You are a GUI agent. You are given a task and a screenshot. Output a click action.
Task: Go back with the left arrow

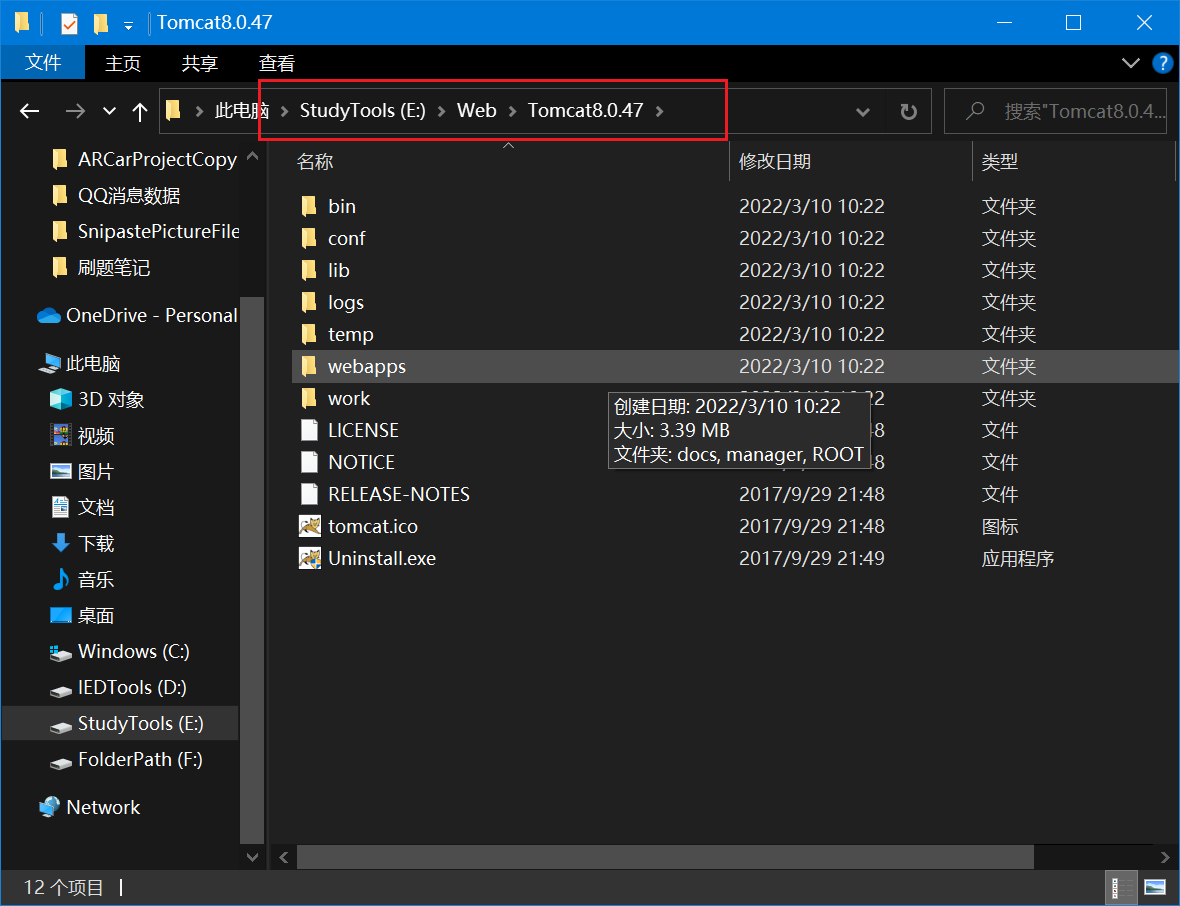(x=29, y=111)
